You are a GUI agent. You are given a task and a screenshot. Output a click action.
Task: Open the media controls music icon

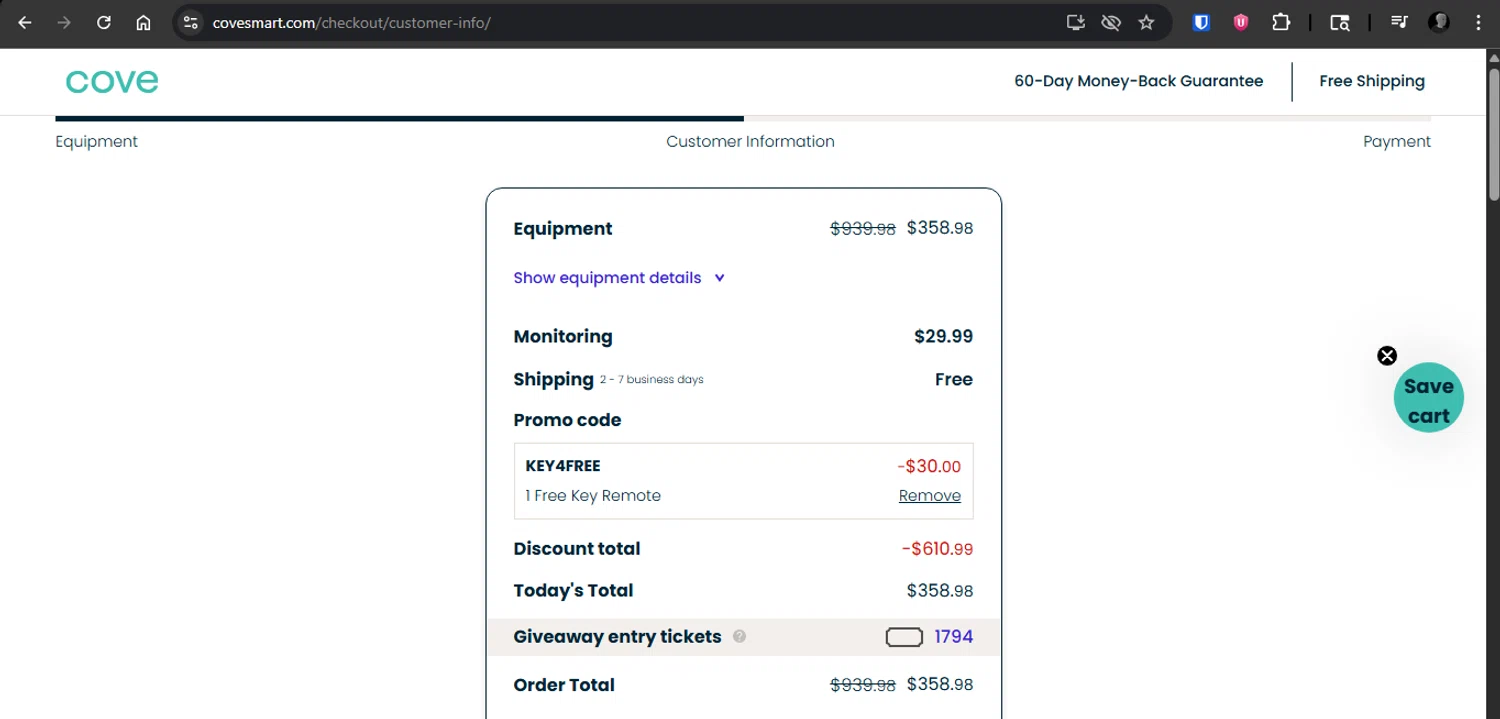[1399, 22]
